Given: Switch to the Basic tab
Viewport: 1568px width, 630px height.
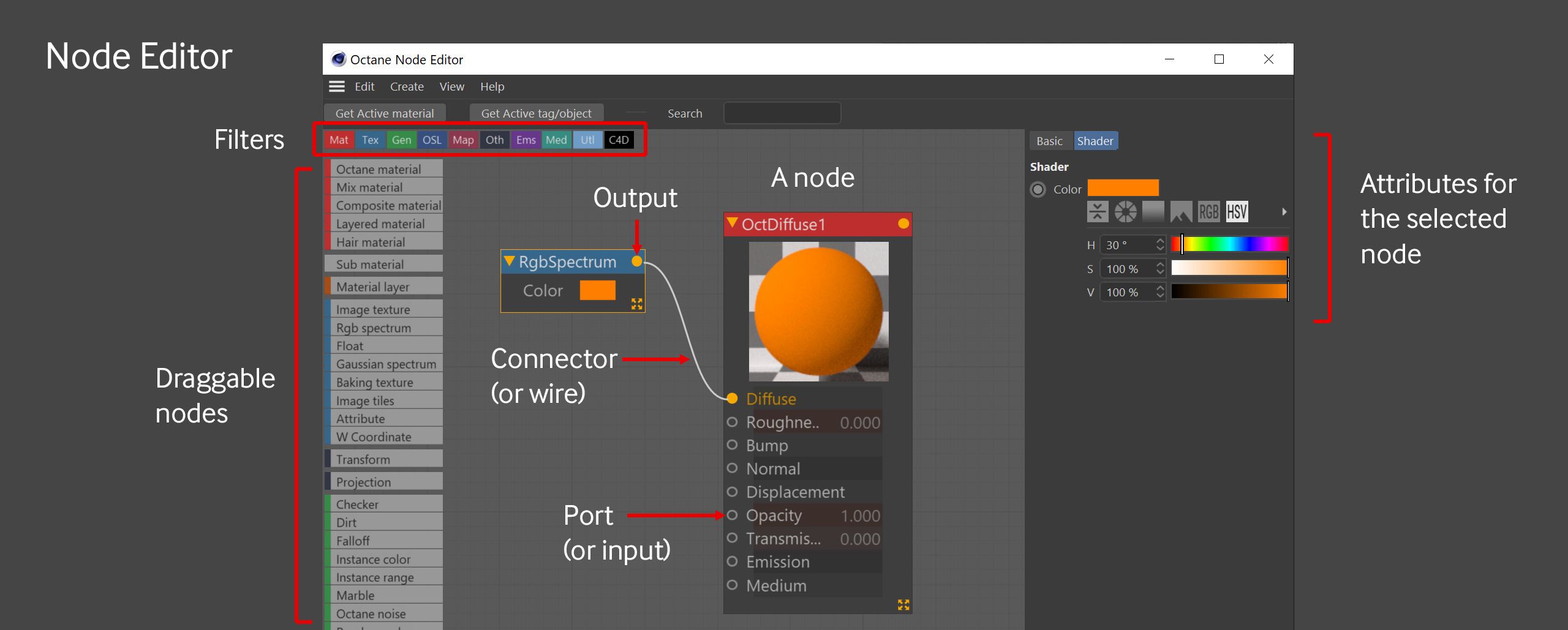Looking at the screenshot, I should point(1050,140).
